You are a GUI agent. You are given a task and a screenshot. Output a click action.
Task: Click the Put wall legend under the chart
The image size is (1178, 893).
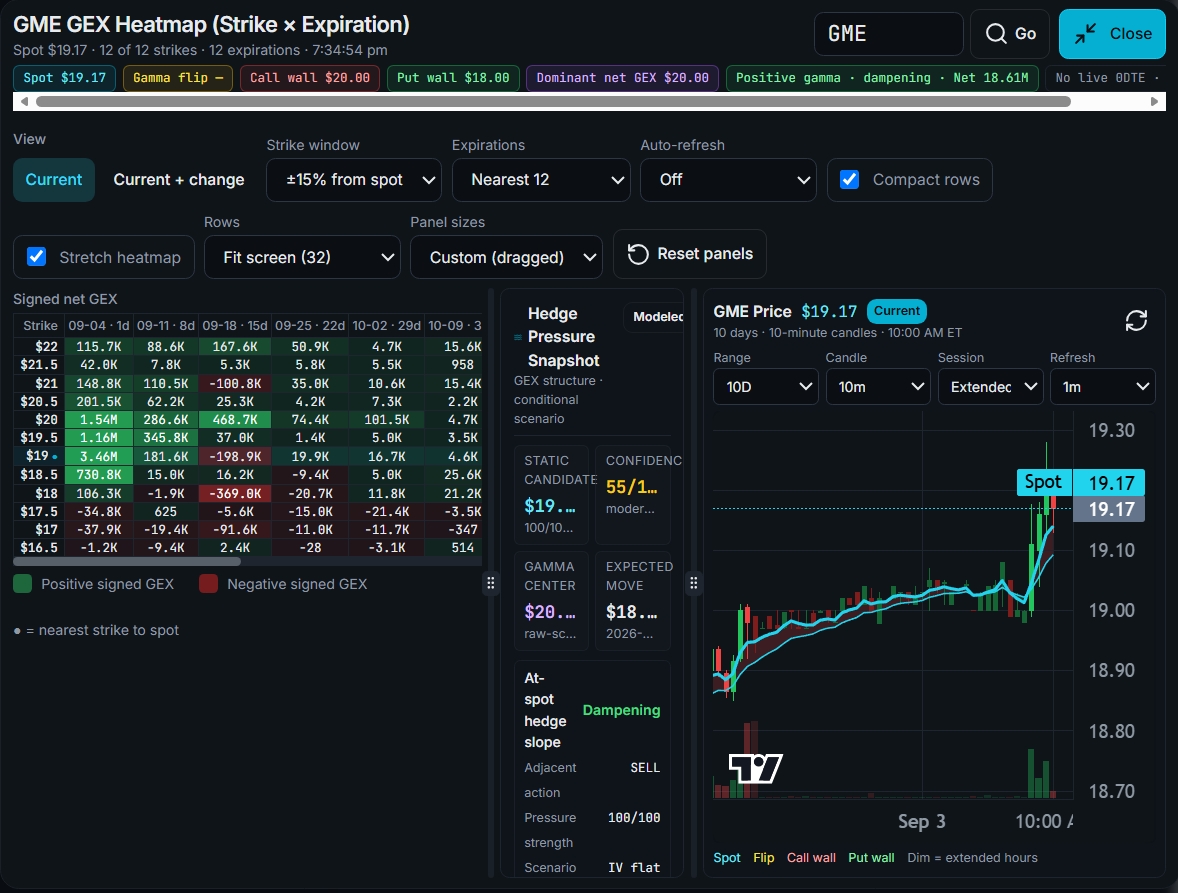tap(871, 858)
